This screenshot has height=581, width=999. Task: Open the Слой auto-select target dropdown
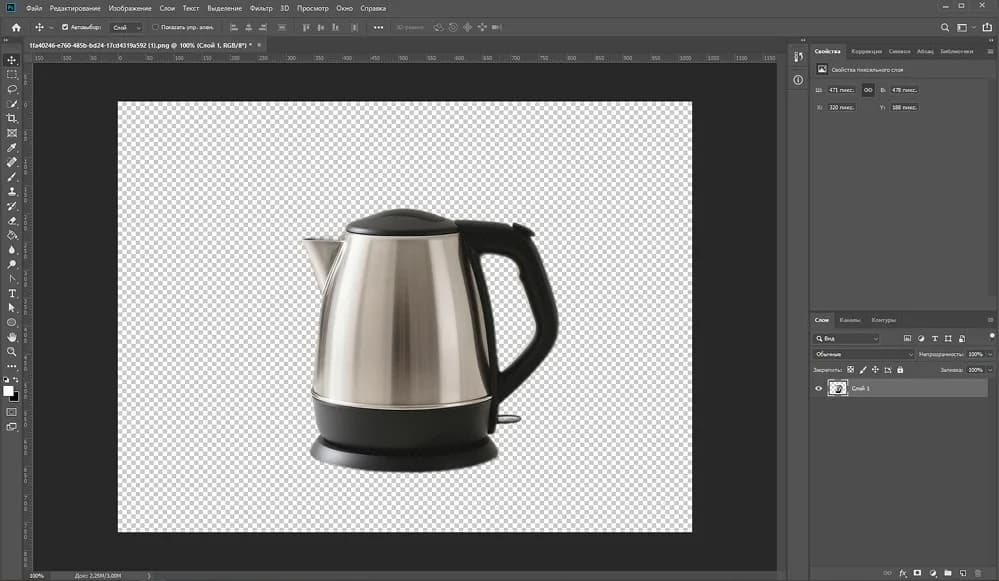point(126,28)
